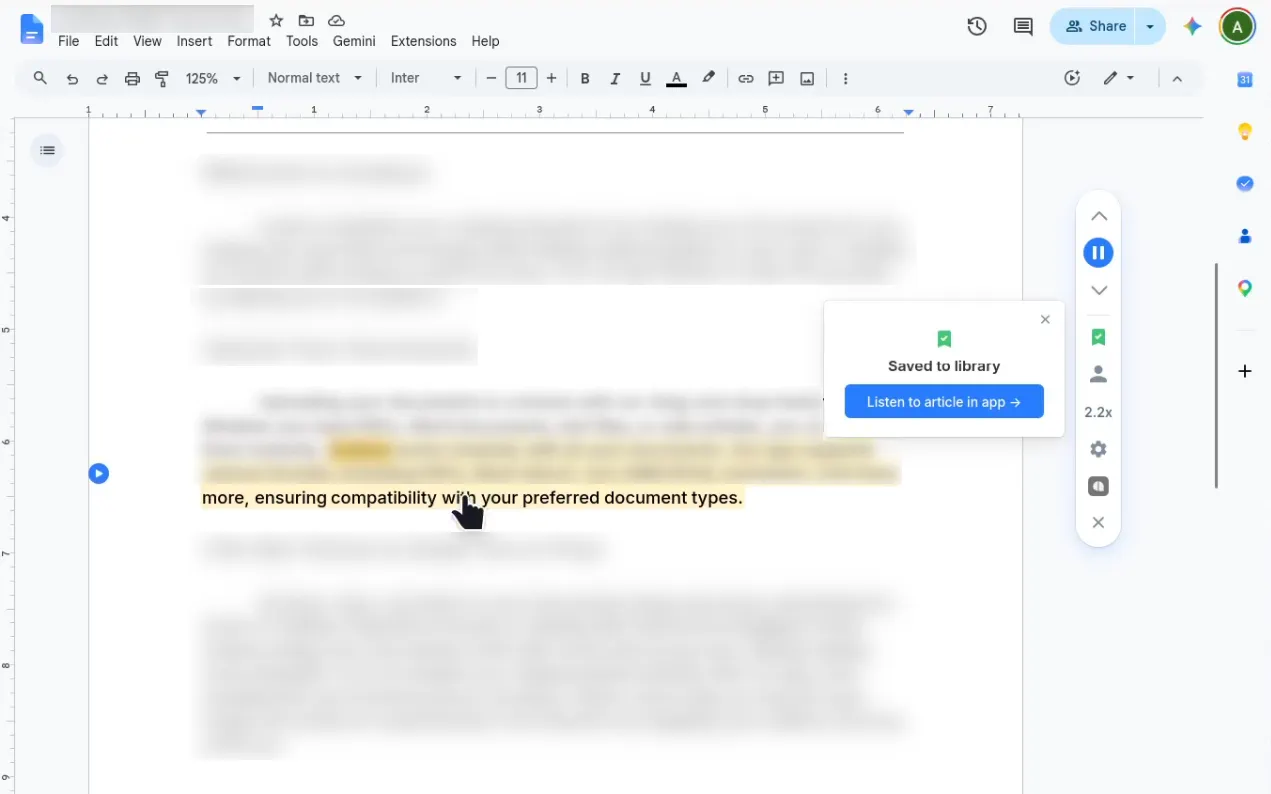
Task: Select the paint format tool
Action: [162, 78]
